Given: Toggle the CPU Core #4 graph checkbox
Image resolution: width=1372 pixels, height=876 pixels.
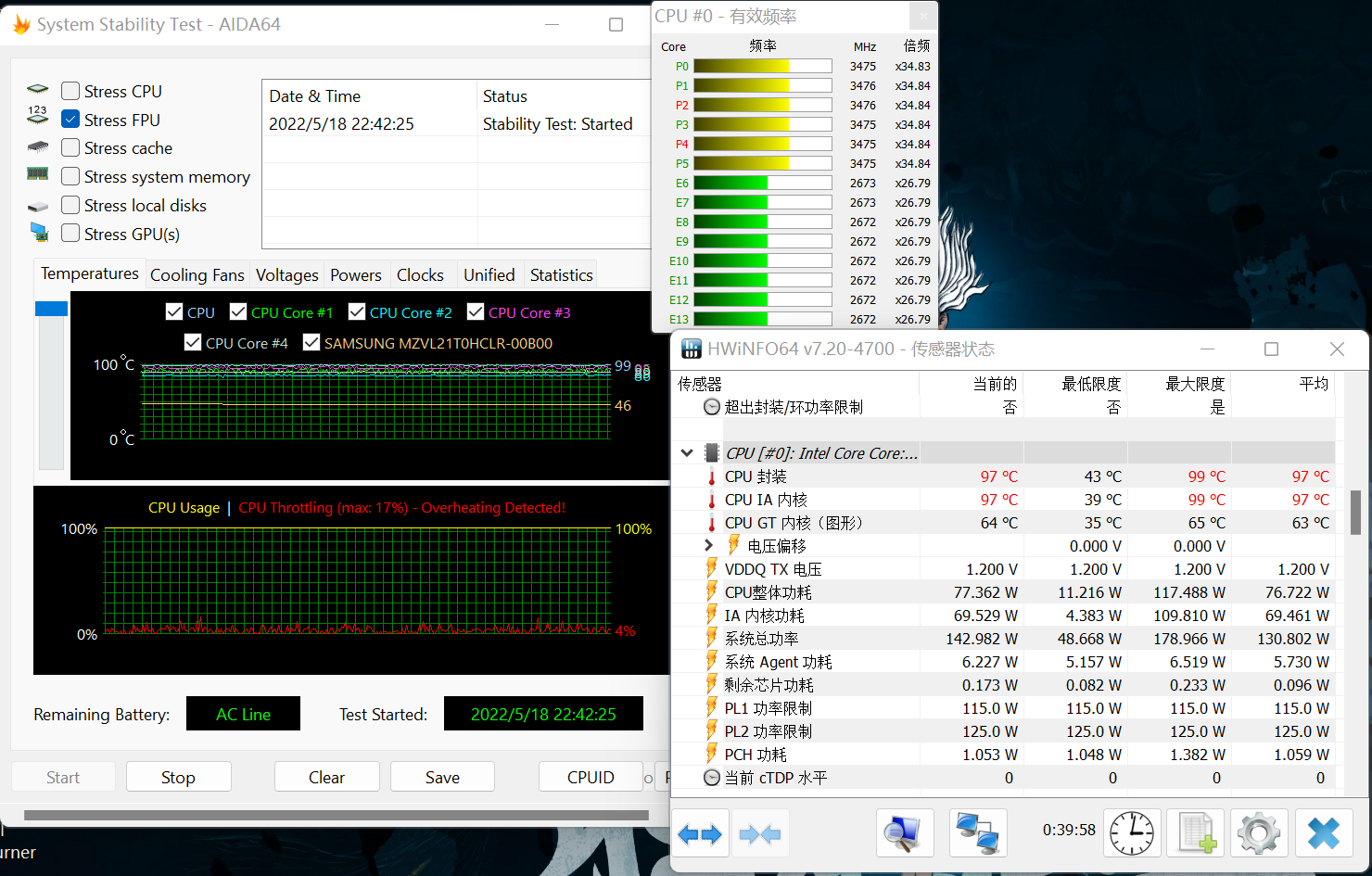Looking at the screenshot, I should coord(193,342).
